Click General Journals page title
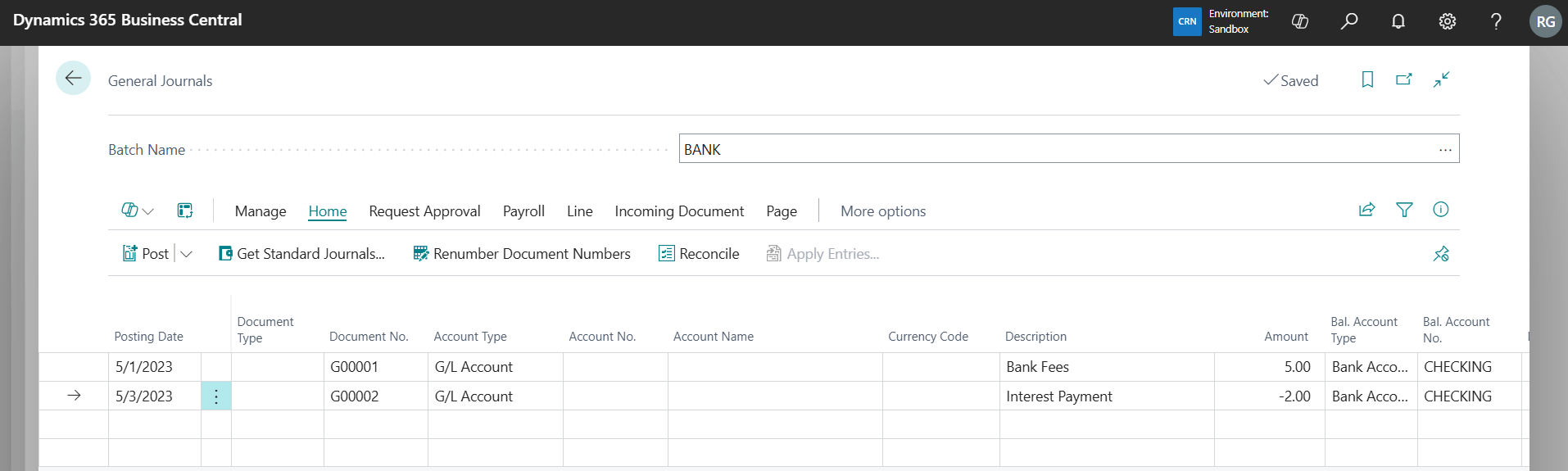 coord(160,80)
